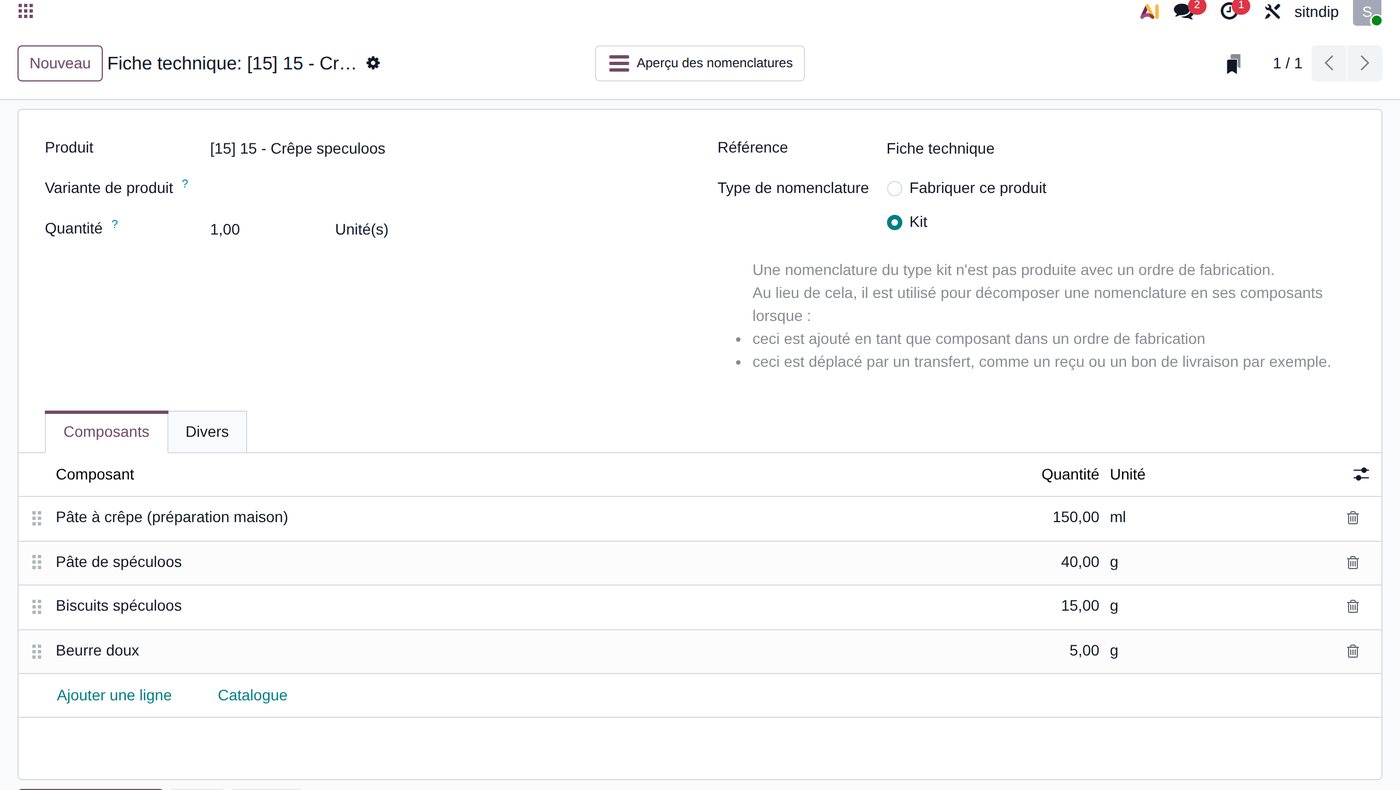The height and width of the screenshot is (790, 1400).
Task: Select Fabriquer ce produit radio option
Action: point(895,188)
